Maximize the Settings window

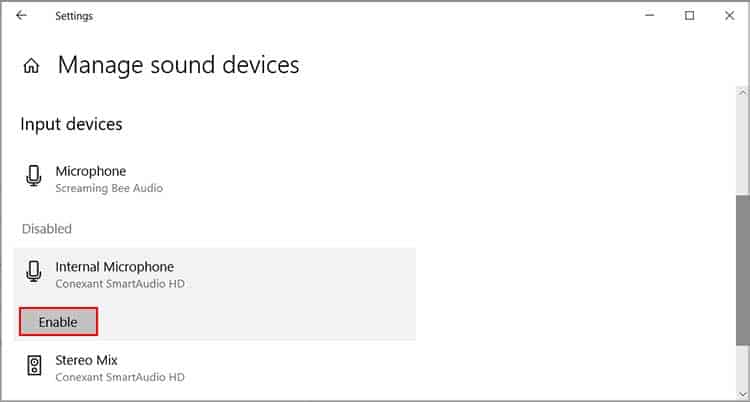tap(689, 15)
